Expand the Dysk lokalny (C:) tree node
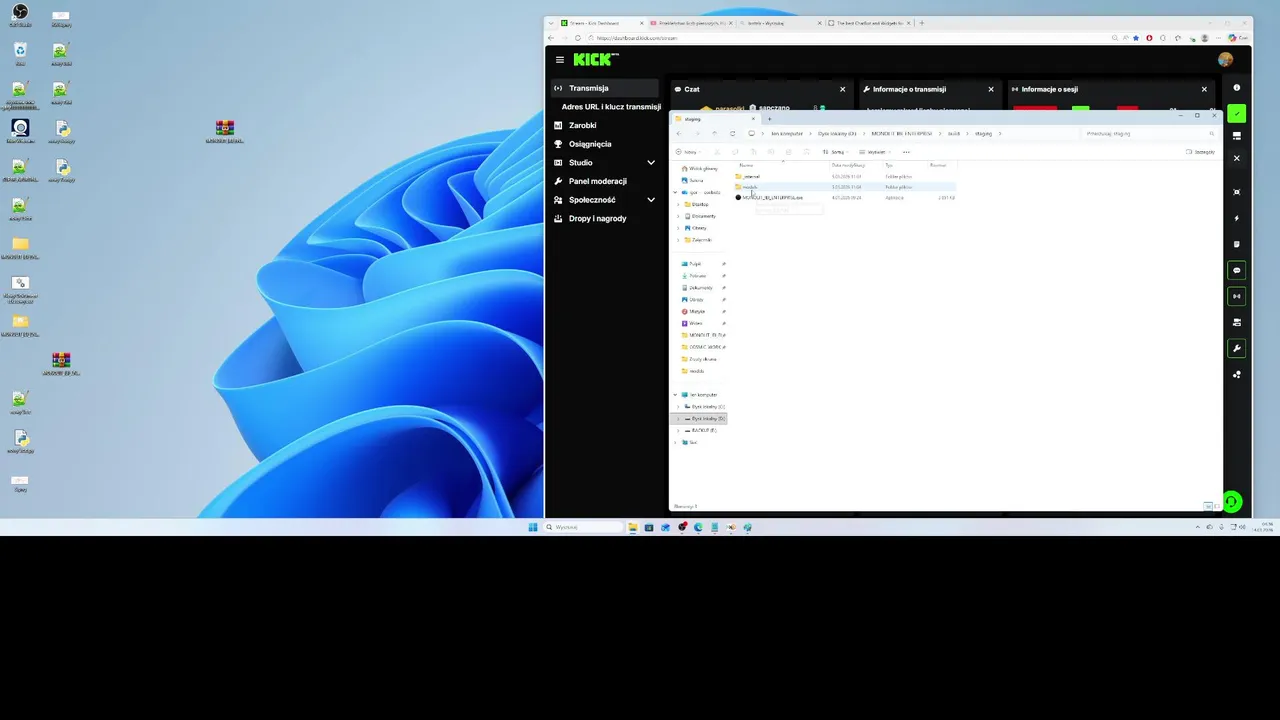The height and width of the screenshot is (720, 1280). pyautogui.click(x=679, y=407)
